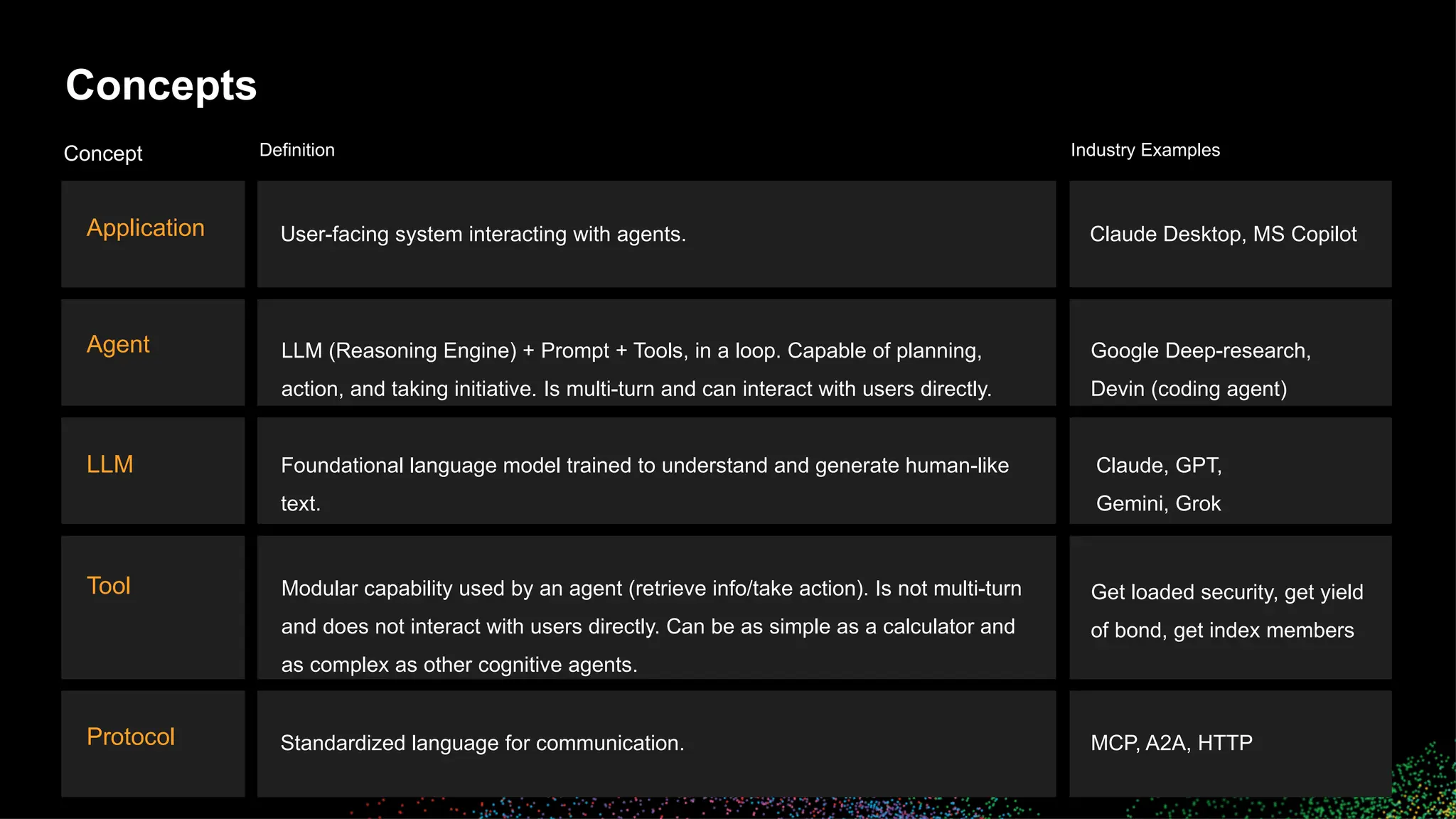The image size is (1456, 819).
Task: Click the orange "Agent" concept label
Action: pyautogui.click(x=118, y=344)
